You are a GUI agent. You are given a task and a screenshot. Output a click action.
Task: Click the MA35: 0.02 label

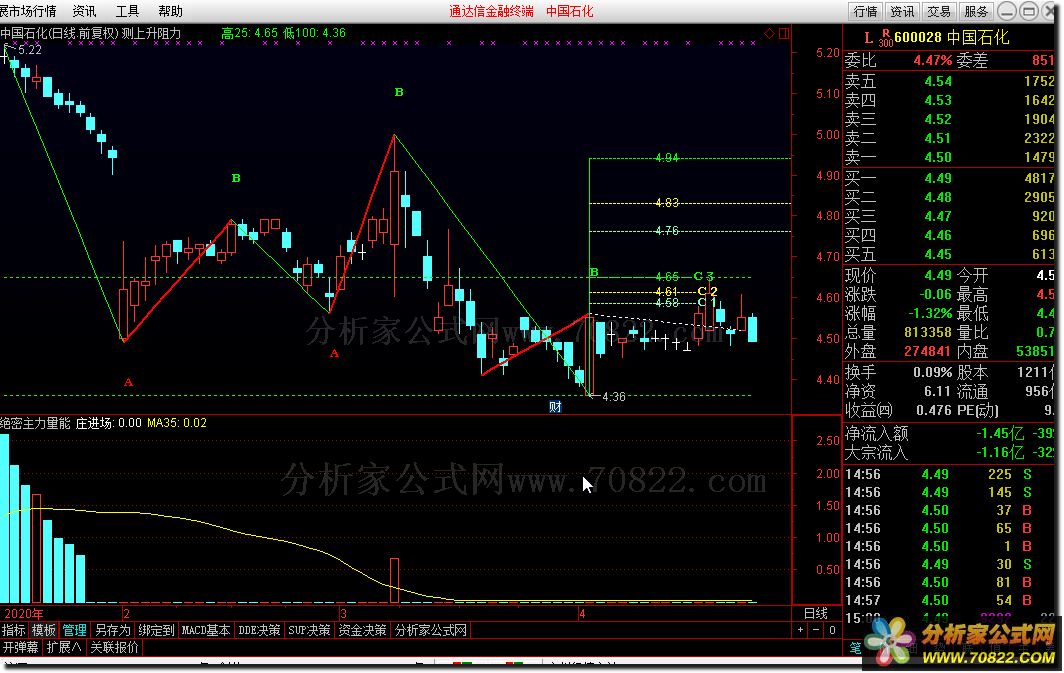tap(177, 423)
